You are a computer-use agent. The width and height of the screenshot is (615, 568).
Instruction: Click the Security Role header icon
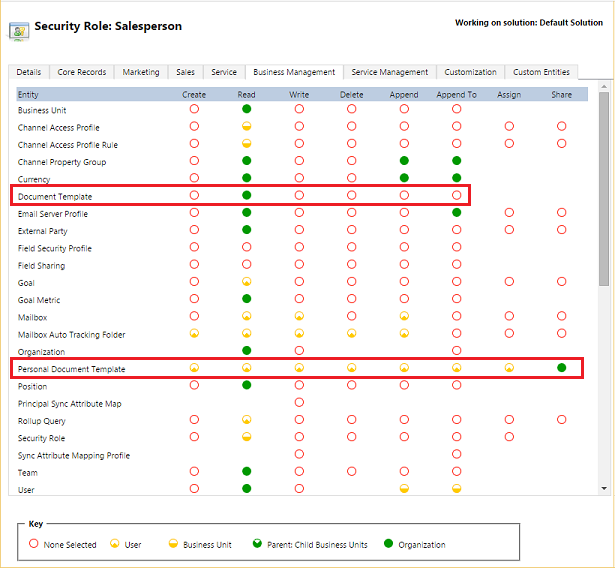[x=19, y=28]
